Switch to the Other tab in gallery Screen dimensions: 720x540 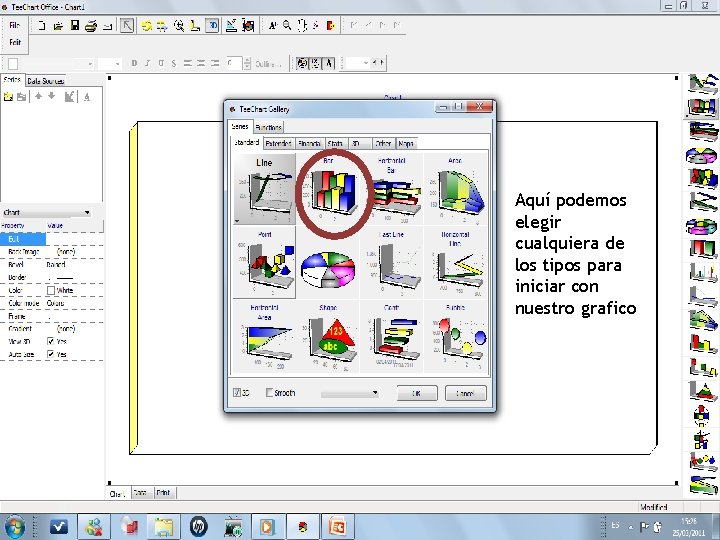pos(383,144)
